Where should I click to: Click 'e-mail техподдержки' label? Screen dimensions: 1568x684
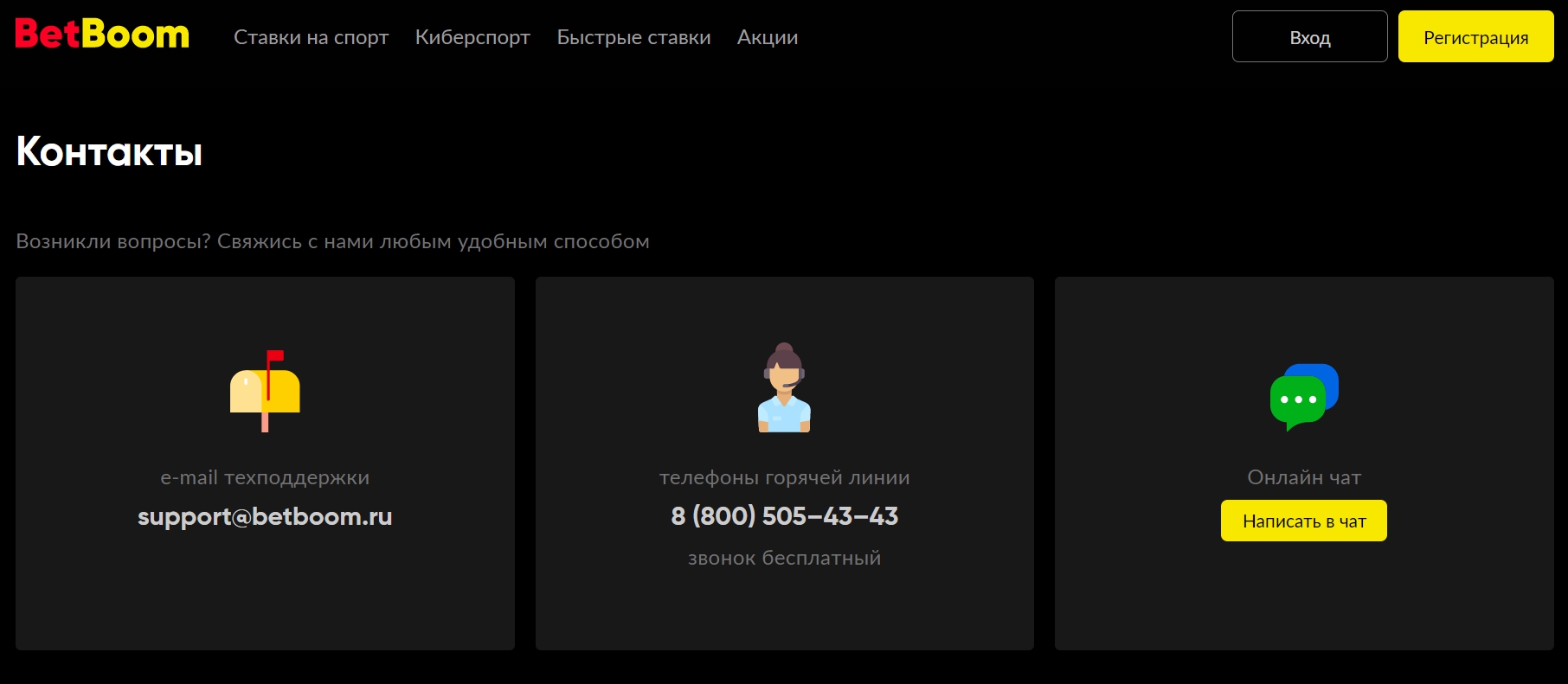coord(265,477)
